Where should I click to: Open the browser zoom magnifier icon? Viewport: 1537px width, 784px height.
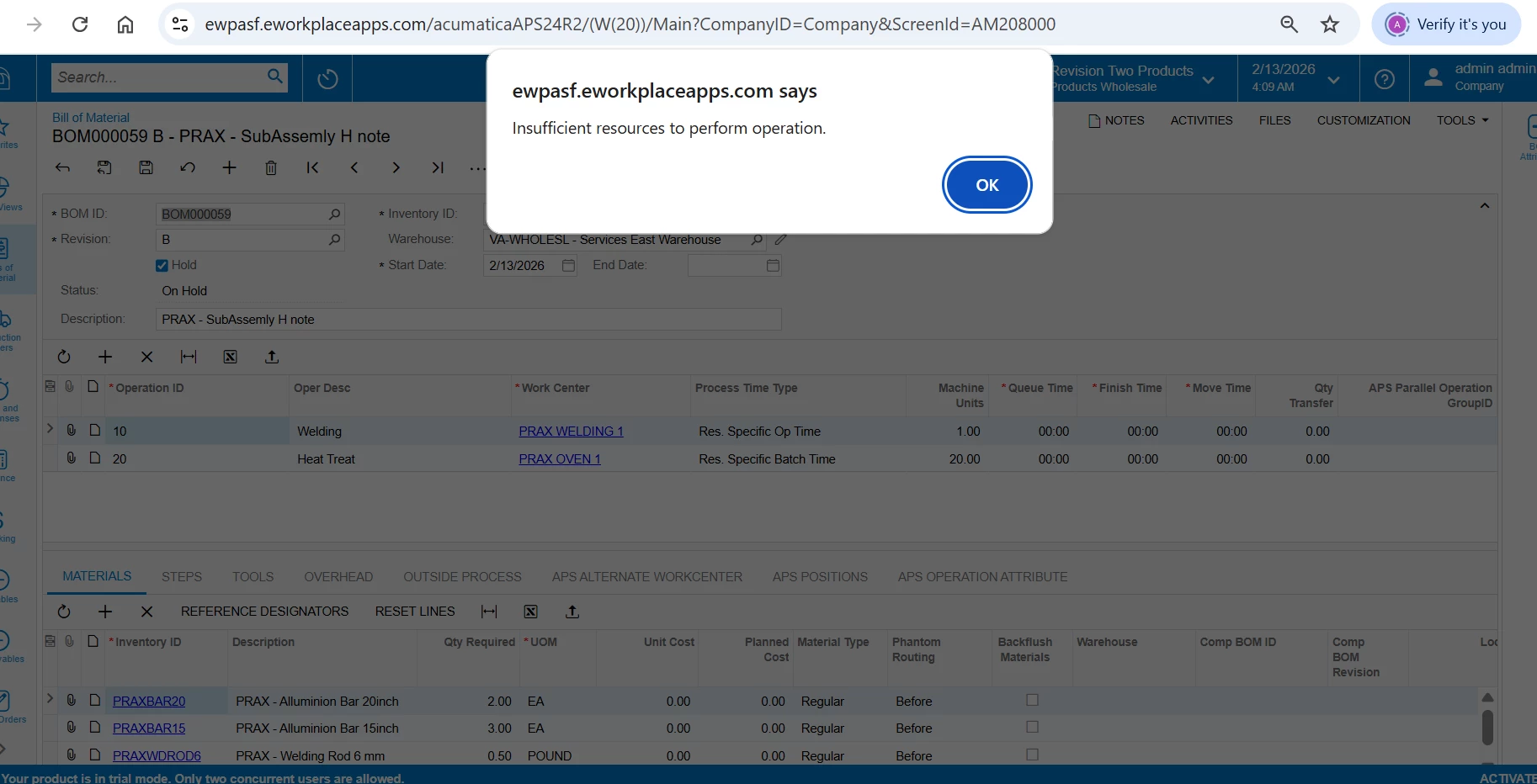click(1289, 24)
